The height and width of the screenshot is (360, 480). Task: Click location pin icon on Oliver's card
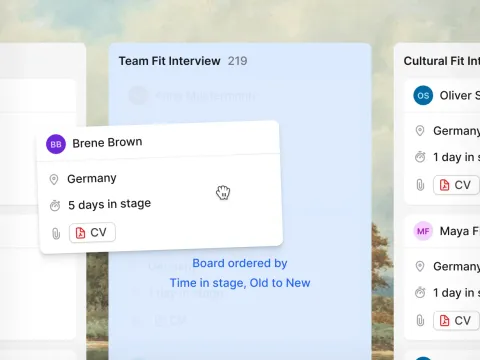420,131
